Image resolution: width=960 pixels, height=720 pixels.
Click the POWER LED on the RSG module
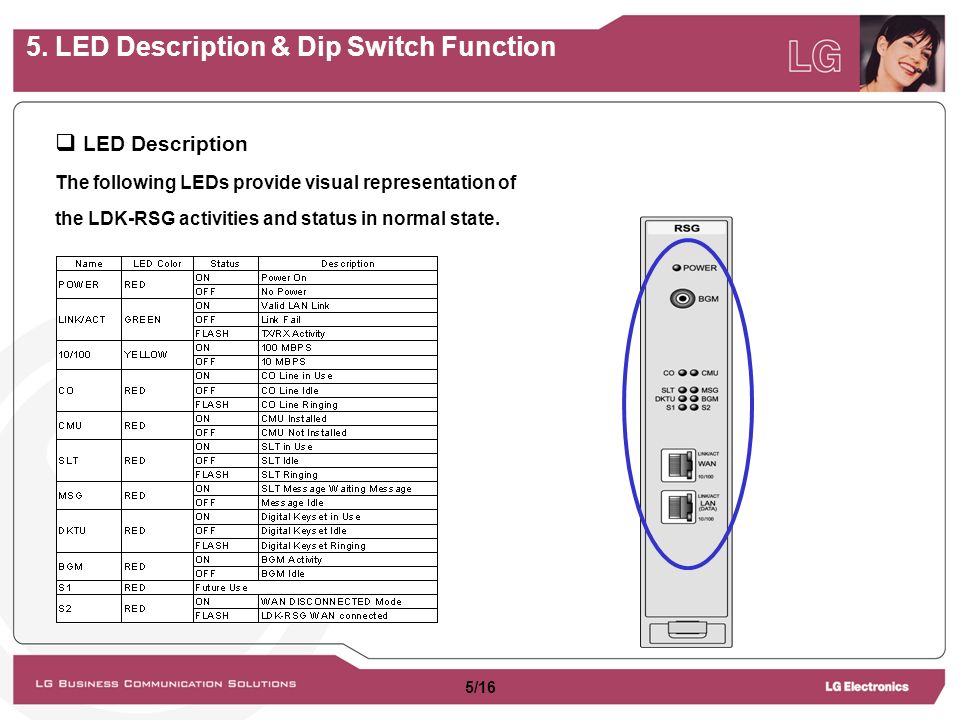(677, 268)
